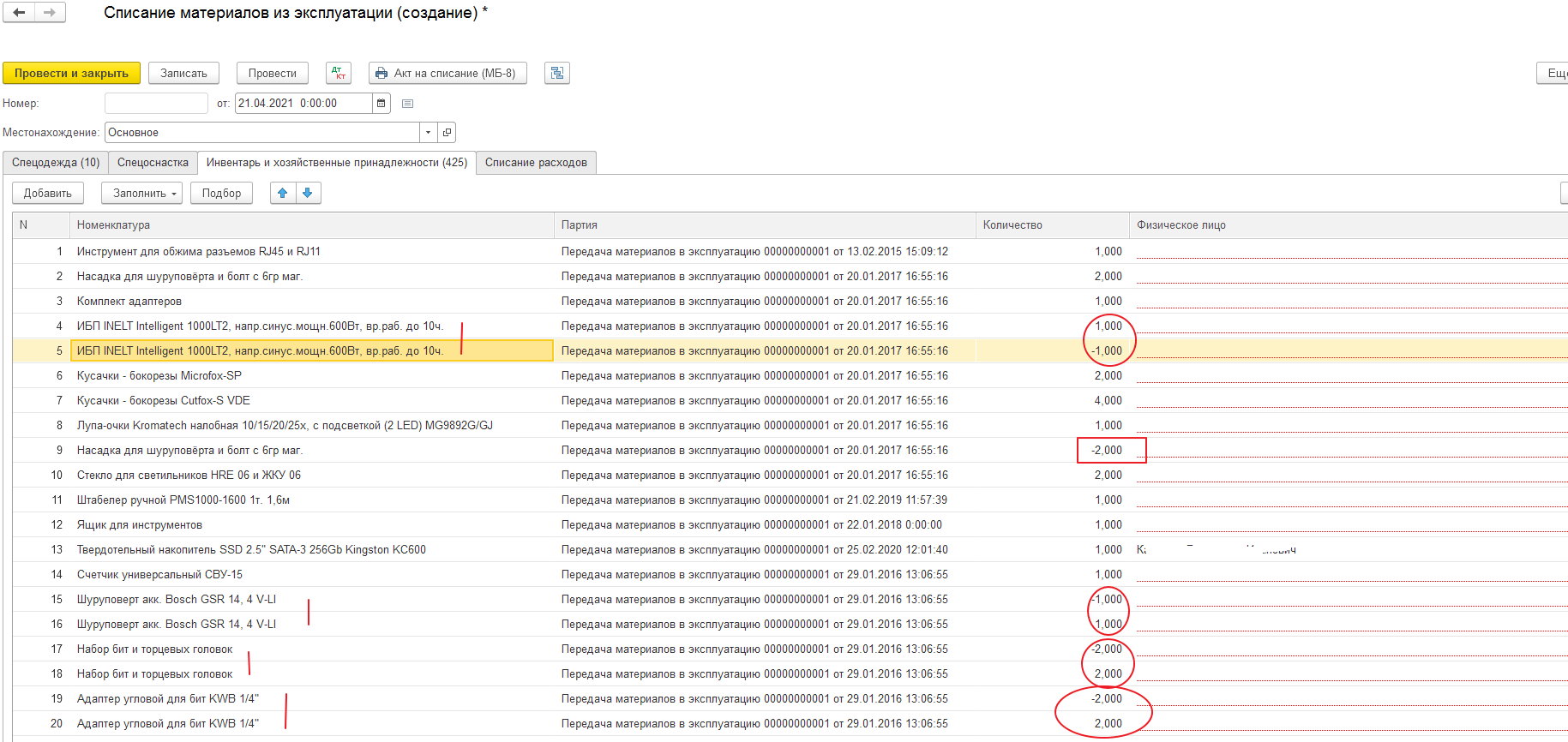The width and height of the screenshot is (1568, 742).
Task: Print Акт на списание (МБ-8)
Action: pos(448,73)
